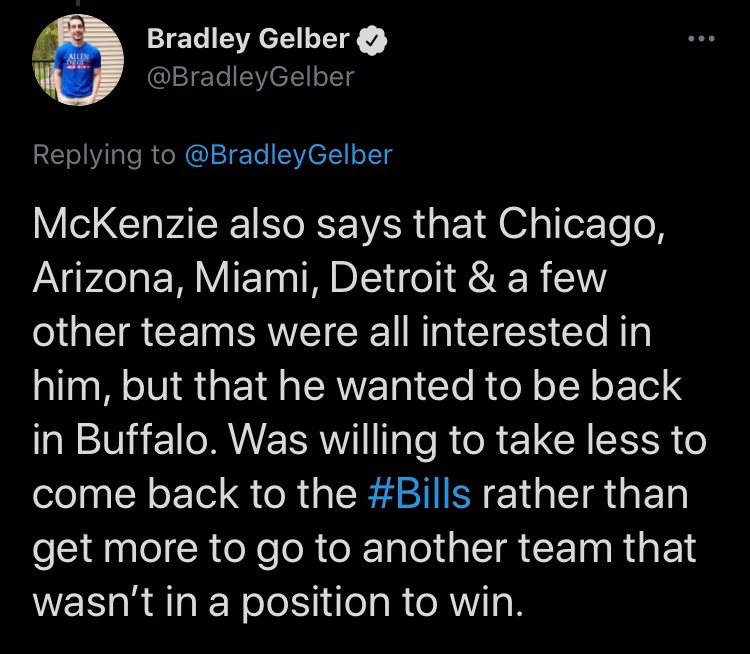Click the gray 'Replying to' label

[104, 155]
